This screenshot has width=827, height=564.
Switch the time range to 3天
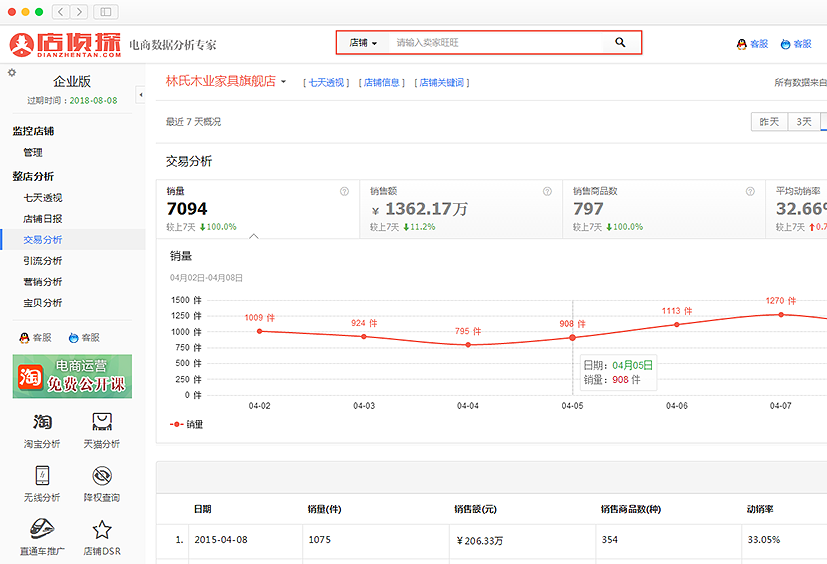pyautogui.click(x=803, y=122)
